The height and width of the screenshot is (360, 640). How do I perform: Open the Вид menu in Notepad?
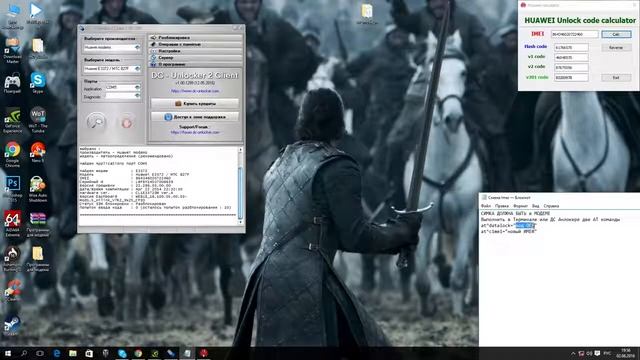(536, 206)
